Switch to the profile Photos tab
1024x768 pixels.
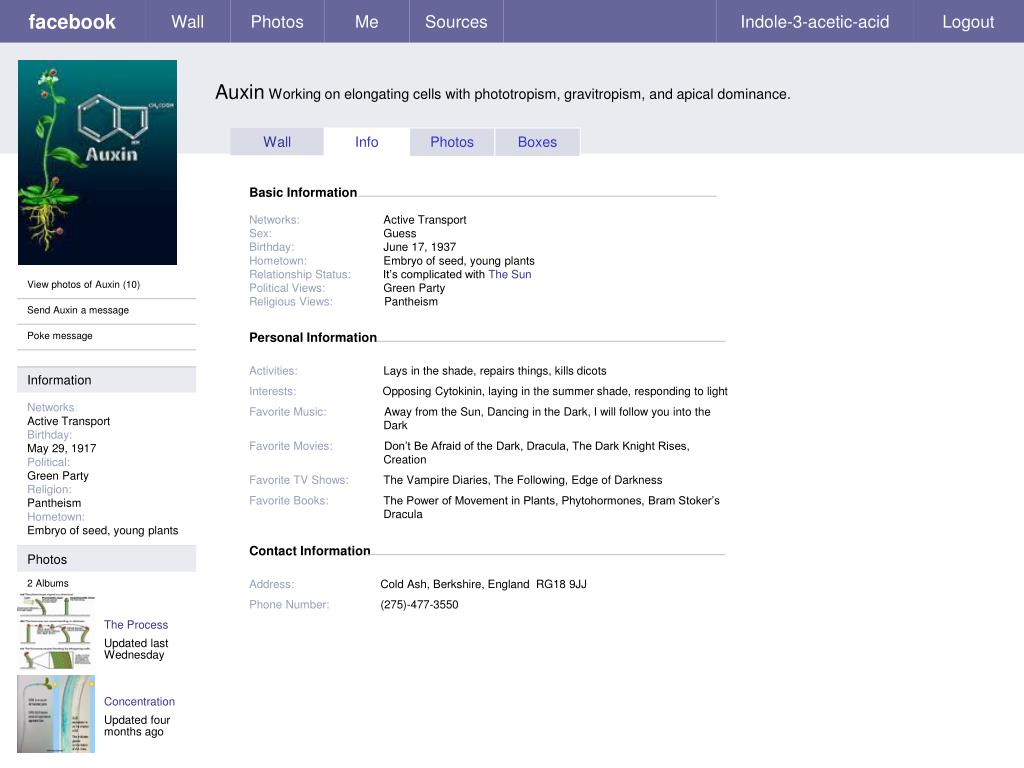click(x=452, y=142)
